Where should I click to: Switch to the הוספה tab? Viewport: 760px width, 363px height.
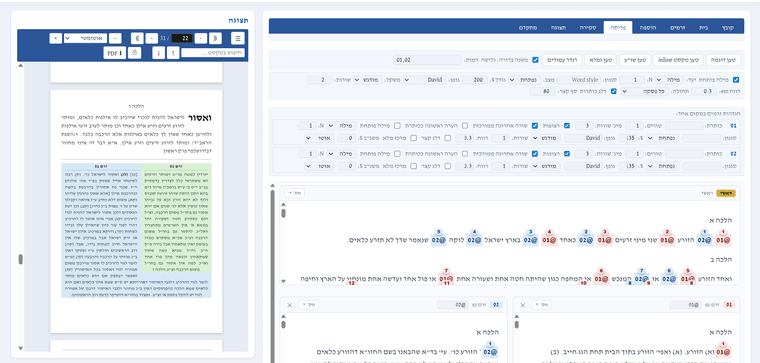click(649, 28)
